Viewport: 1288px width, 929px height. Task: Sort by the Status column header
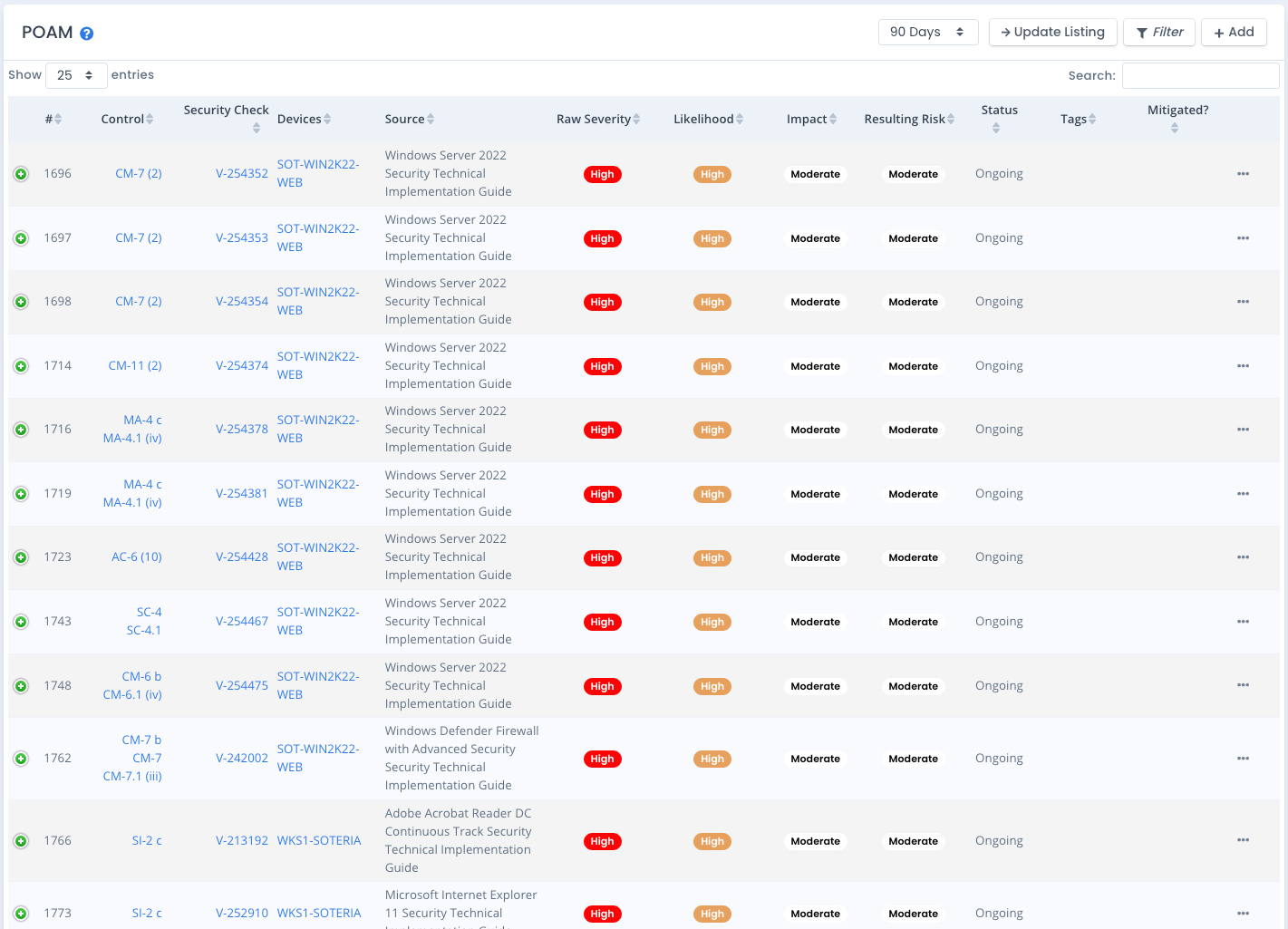coord(999,119)
